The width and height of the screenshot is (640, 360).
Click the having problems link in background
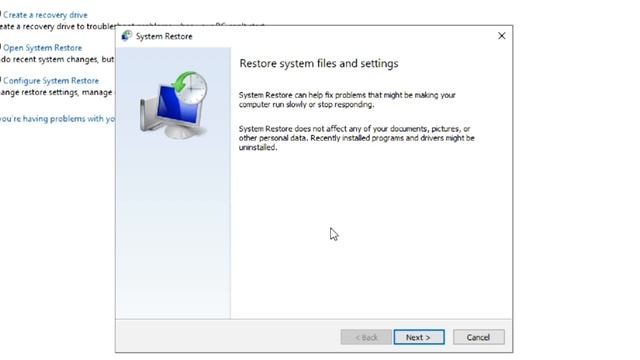click(x=57, y=119)
